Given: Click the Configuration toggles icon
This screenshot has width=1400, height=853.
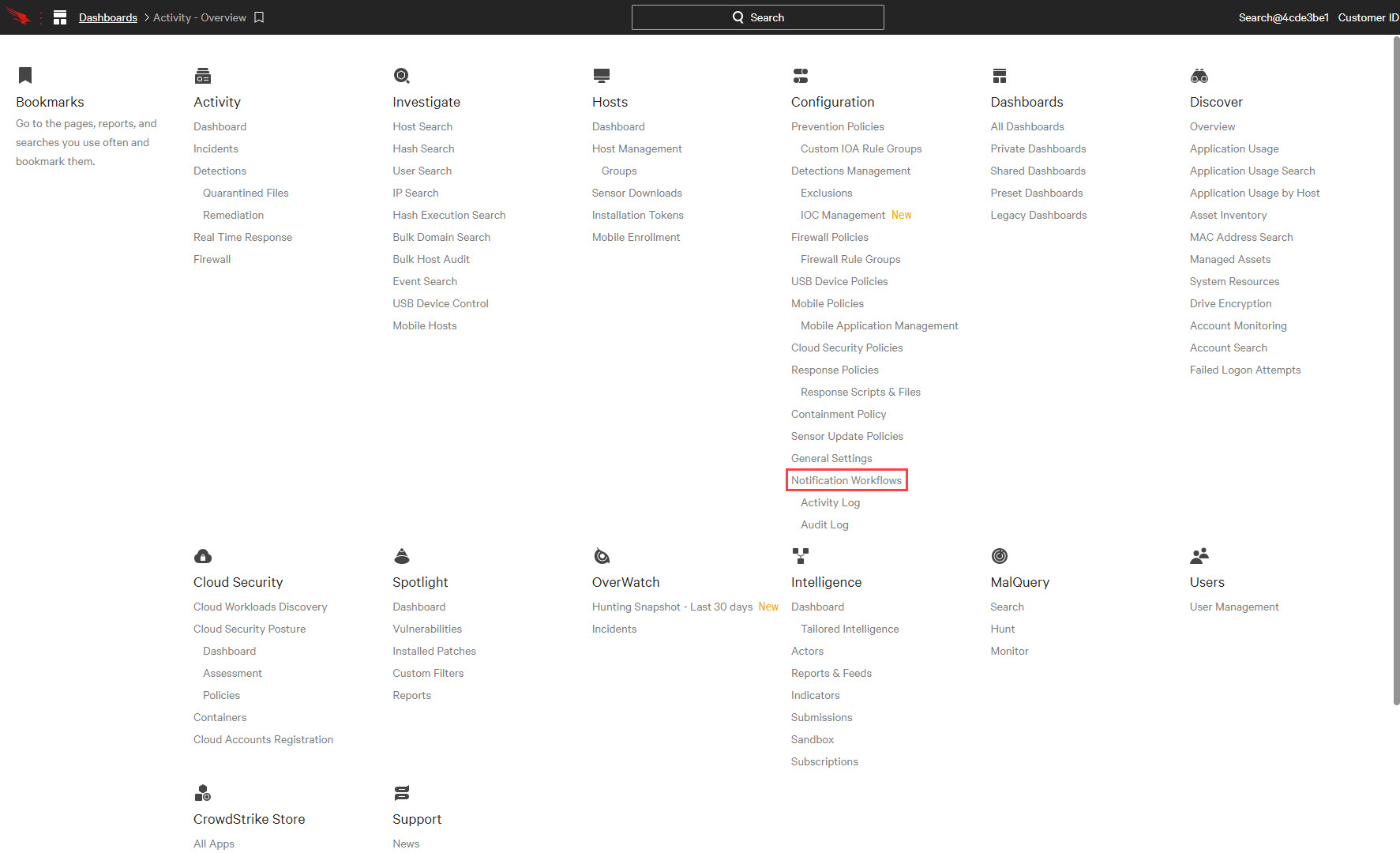Looking at the screenshot, I should coord(801,76).
